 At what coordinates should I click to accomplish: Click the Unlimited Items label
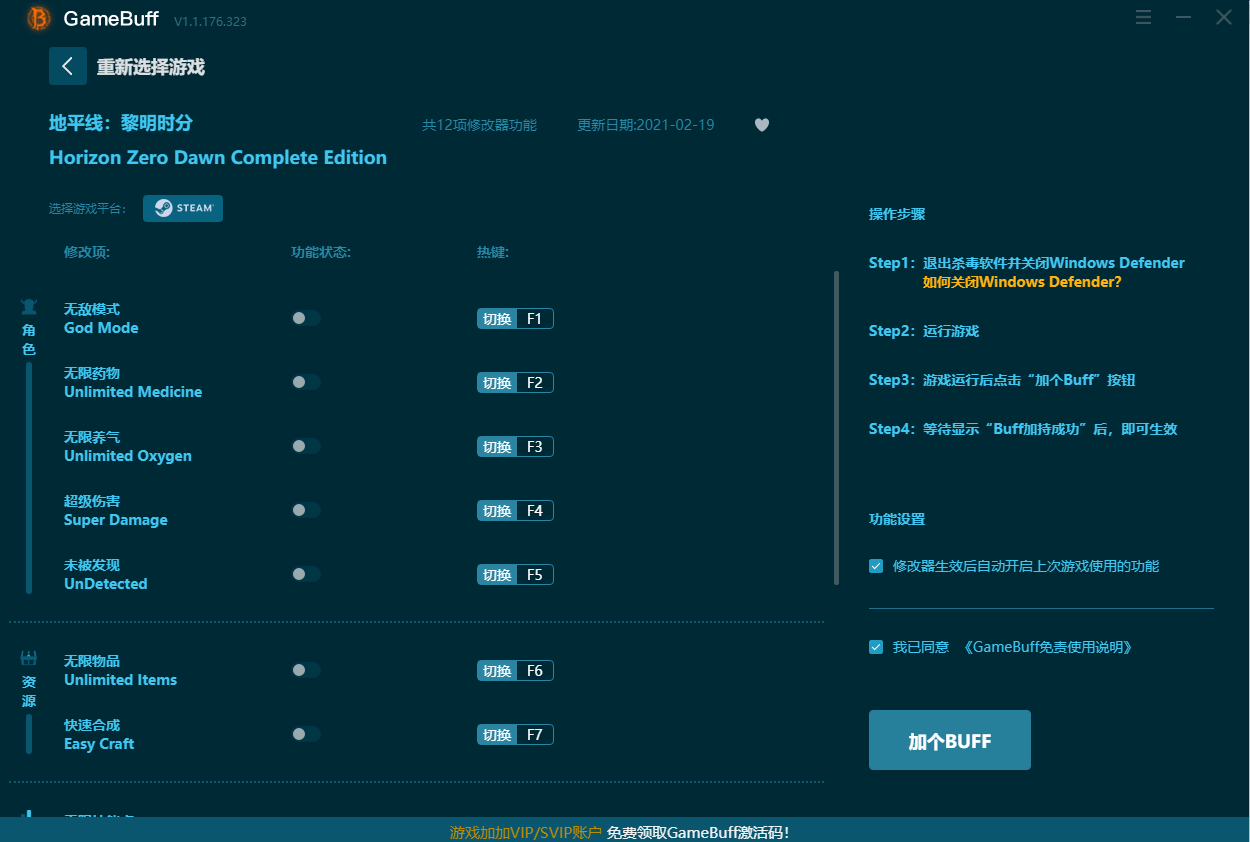pos(120,680)
